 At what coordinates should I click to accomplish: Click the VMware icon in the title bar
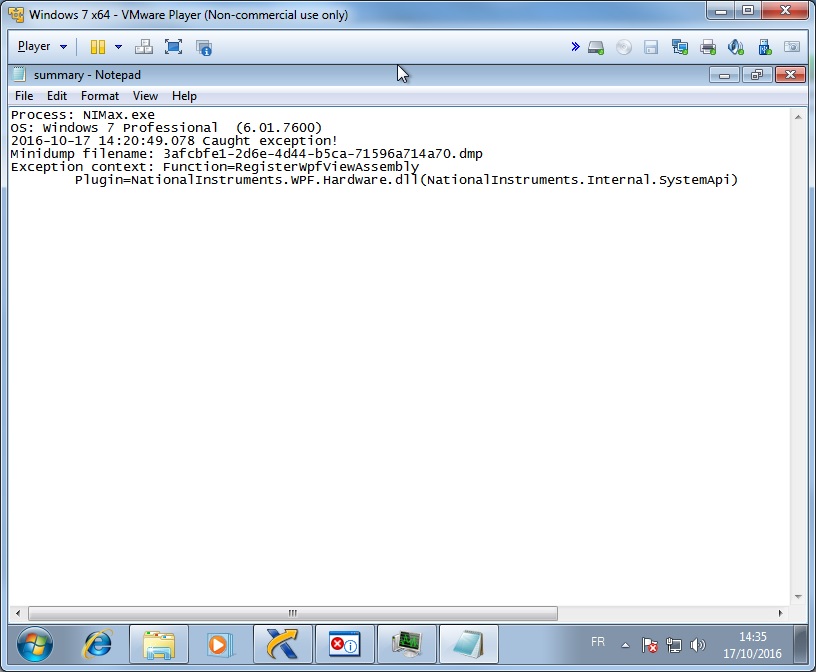coord(16,15)
